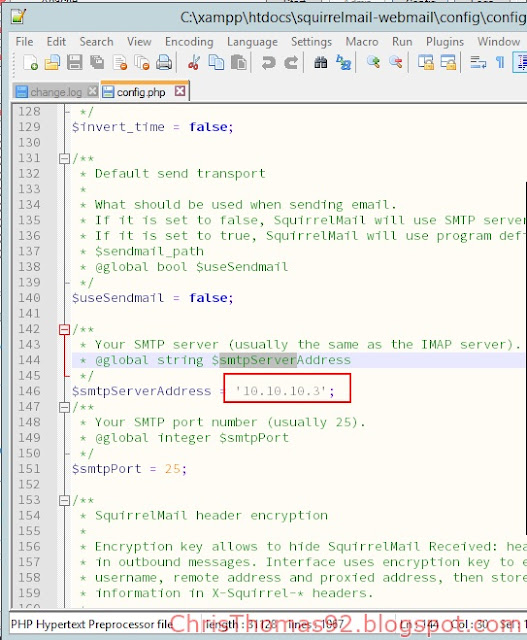Screen dimensions: 527x640
Task: Toggle synchronize horizontal scrolling icon
Action: tap(448, 62)
